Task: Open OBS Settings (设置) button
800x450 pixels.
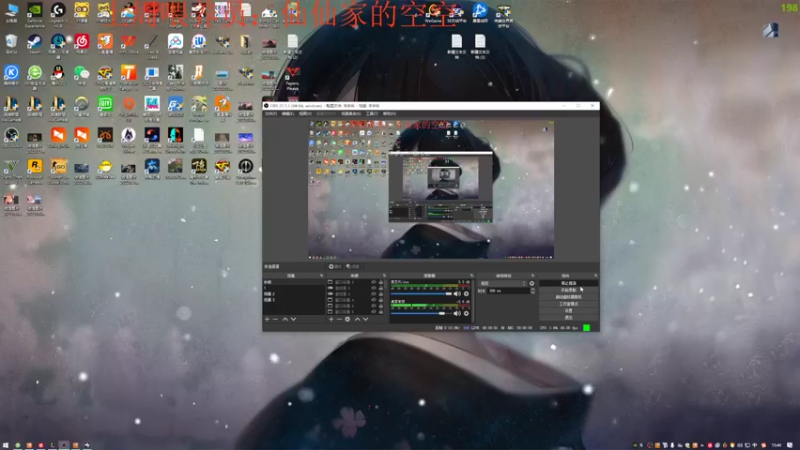Action: point(568,311)
